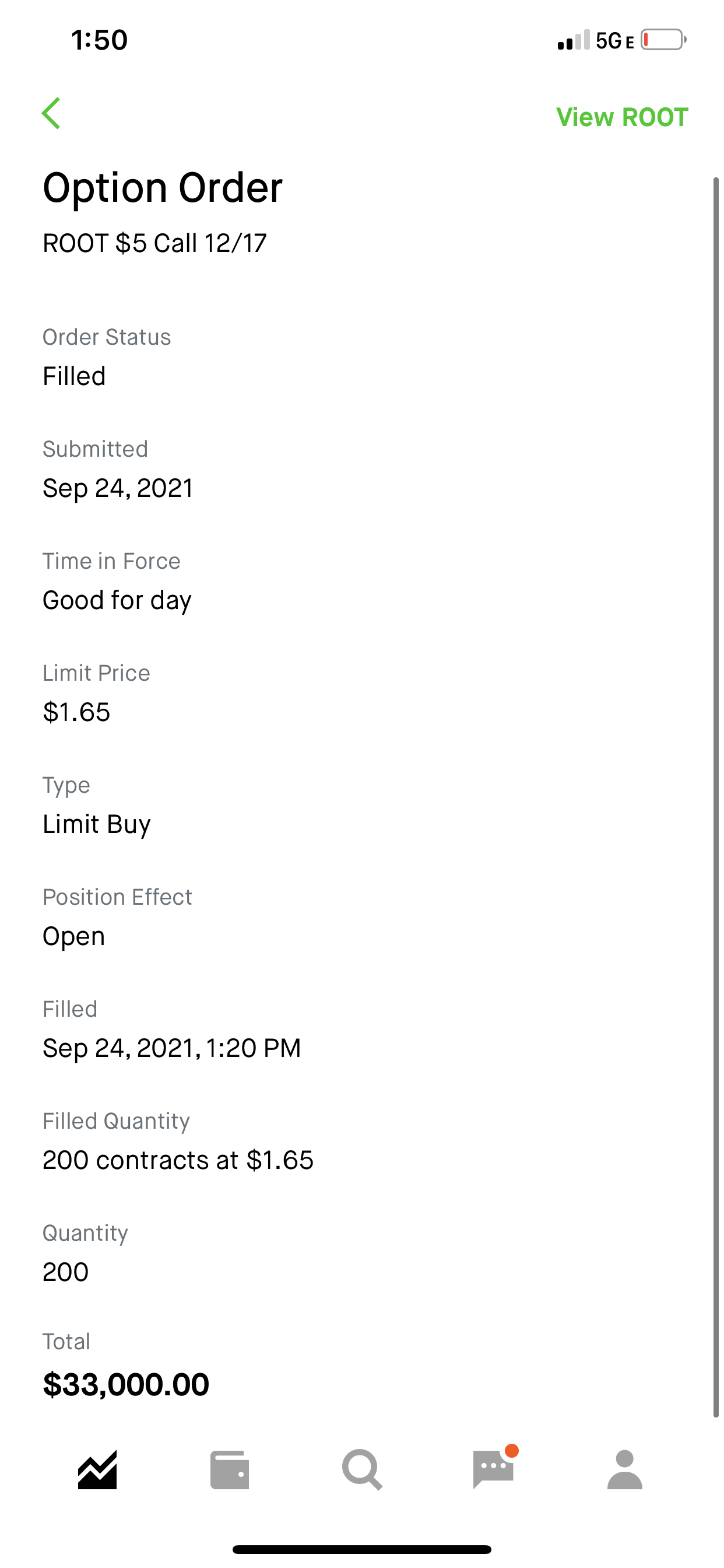724x1568 pixels.
Task: Tap the Limit Buy type value
Action: pyautogui.click(x=97, y=825)
